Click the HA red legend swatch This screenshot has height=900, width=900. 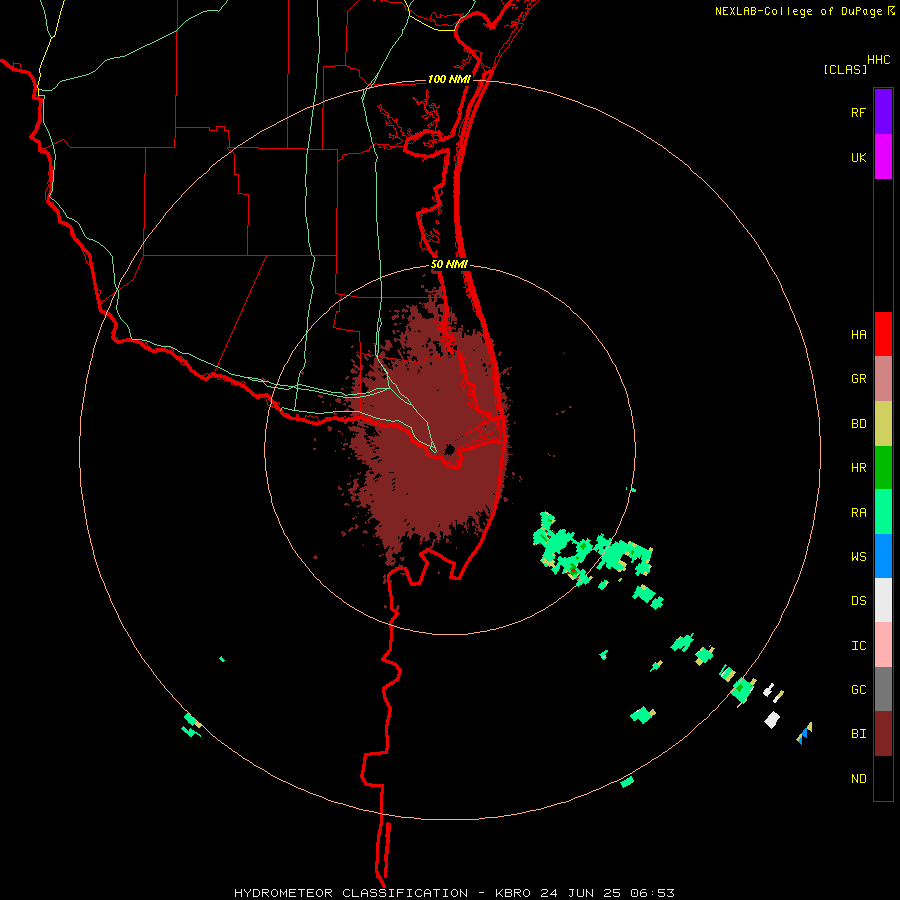pos(883,334)
